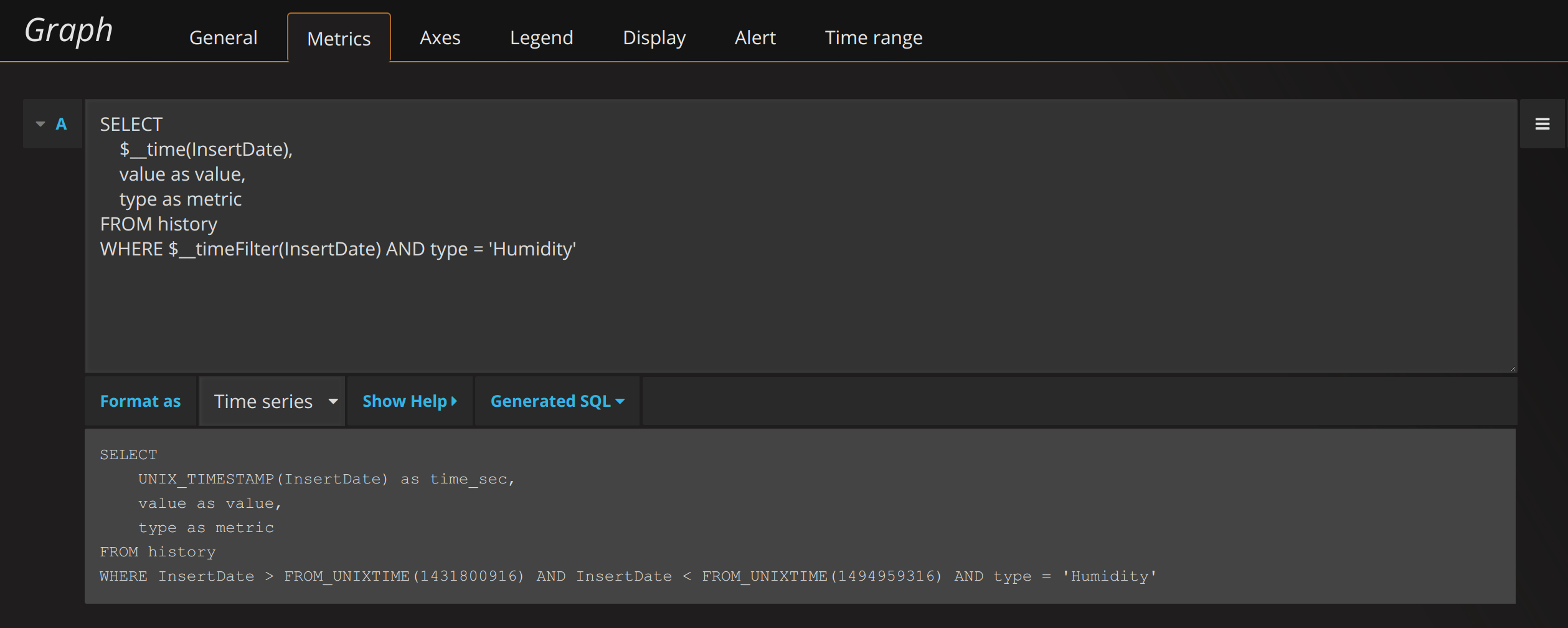Collapse the Generated SQL section

pos(557,402)
